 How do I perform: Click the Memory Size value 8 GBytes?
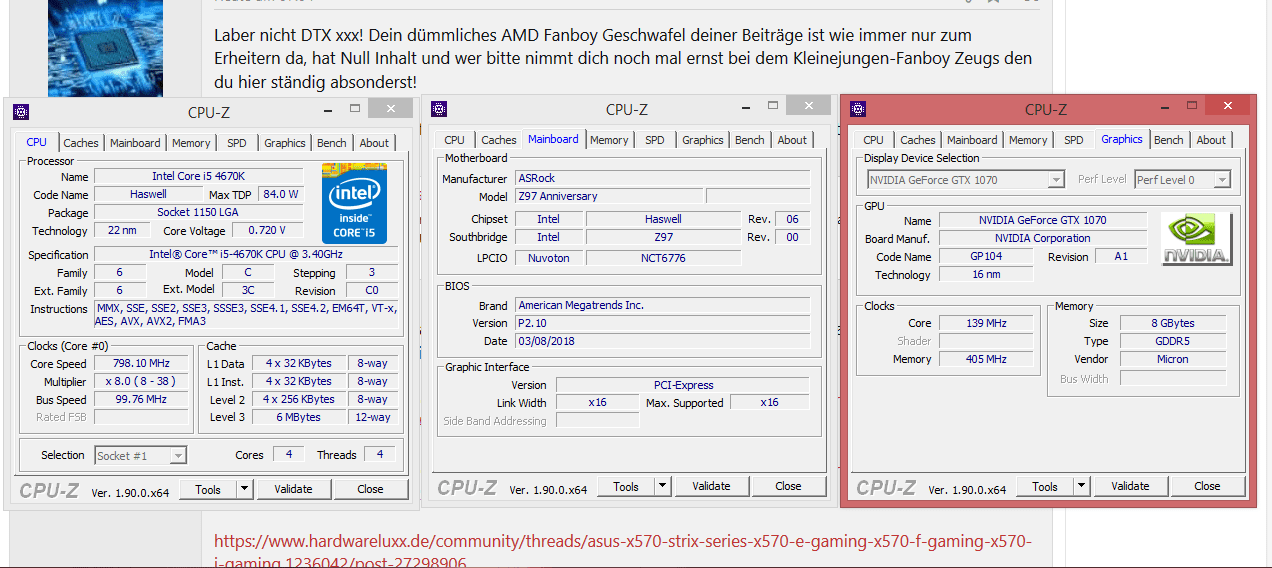1173,323
